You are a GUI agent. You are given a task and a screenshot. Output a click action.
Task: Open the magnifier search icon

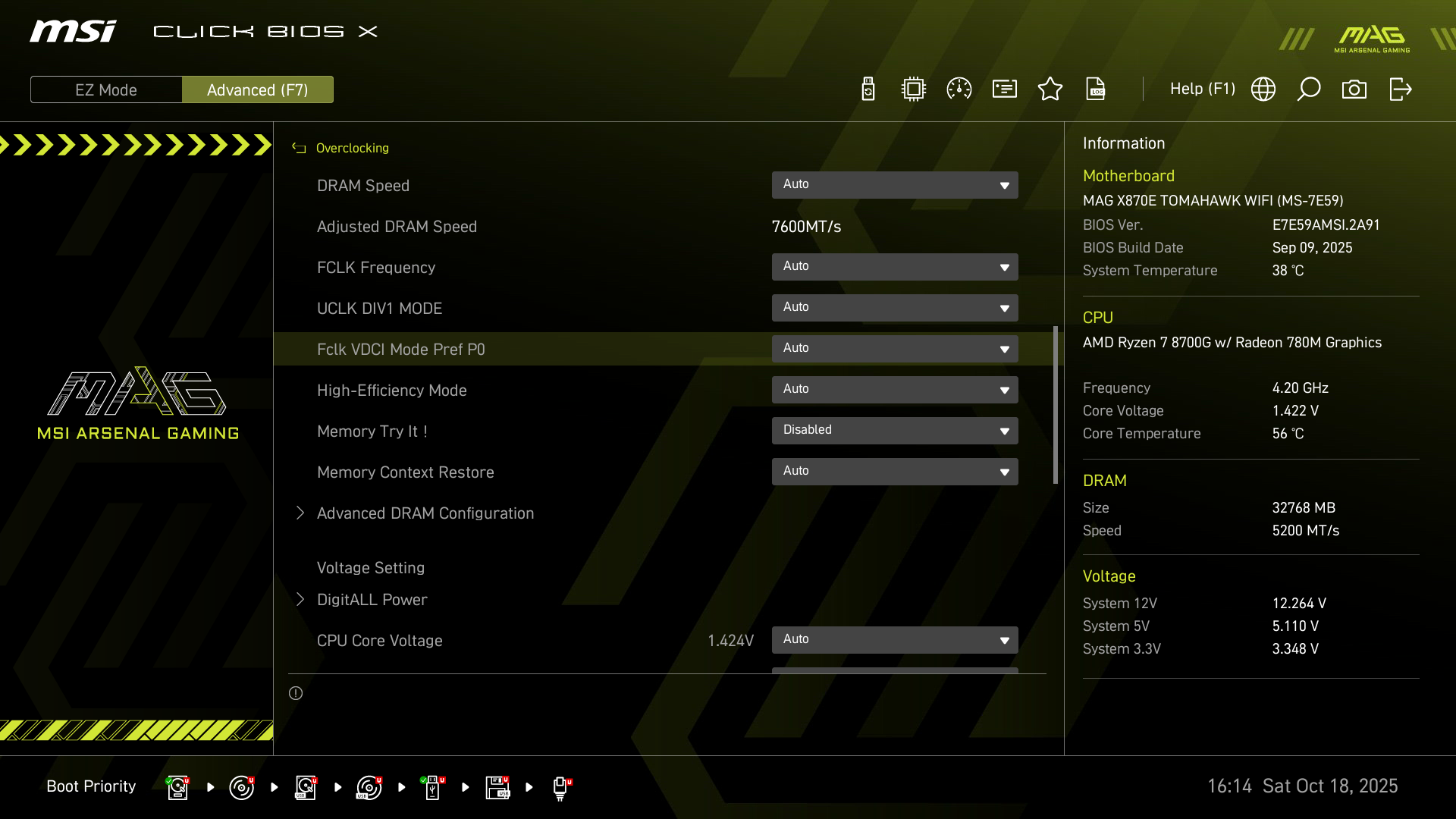(1309, 89)
